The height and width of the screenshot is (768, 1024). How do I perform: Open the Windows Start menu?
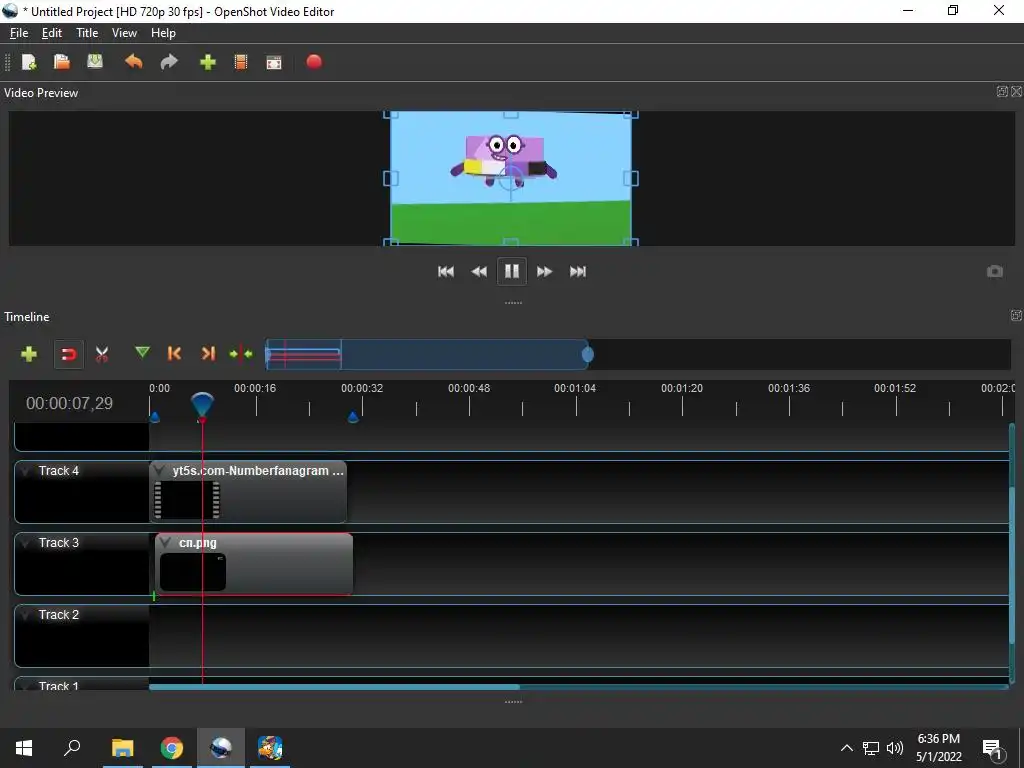point(24,748)
